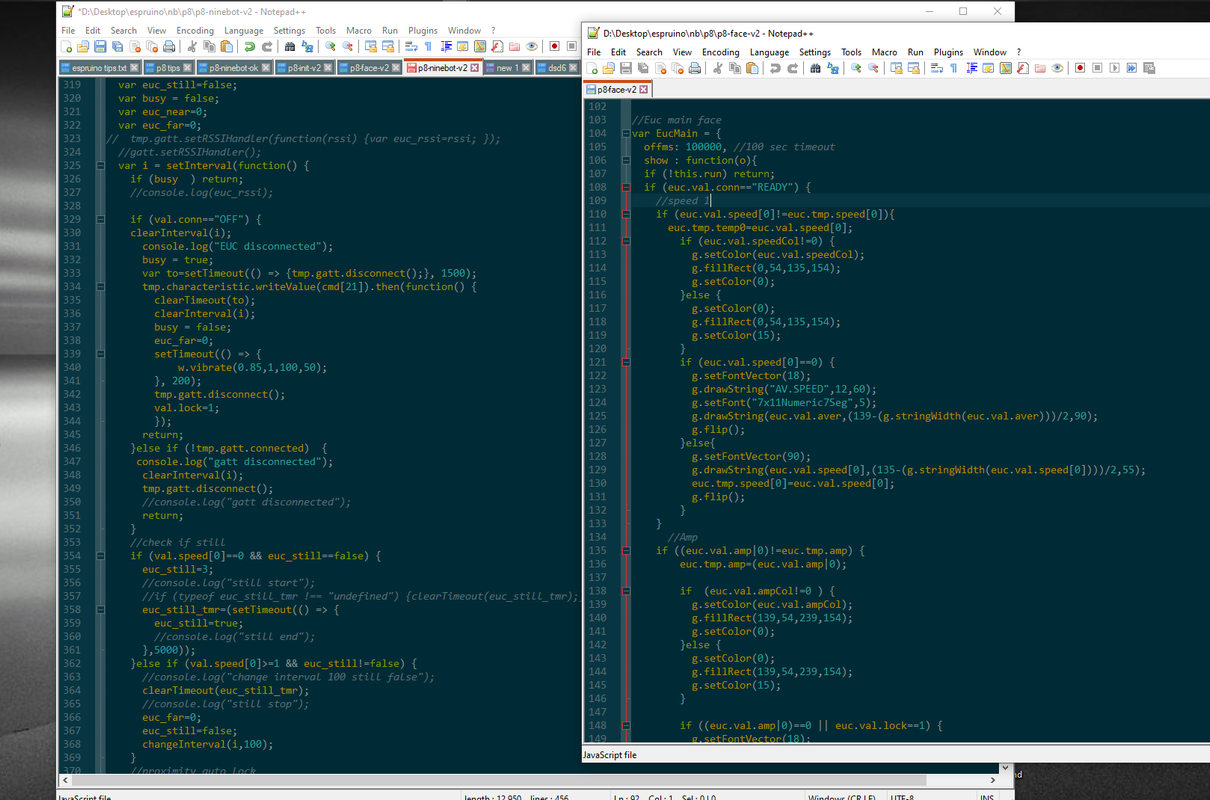This screenshot has width=1210, height=800.
Task: Collapse fold at line 121 speed equals zero
Action: point(626,362)
